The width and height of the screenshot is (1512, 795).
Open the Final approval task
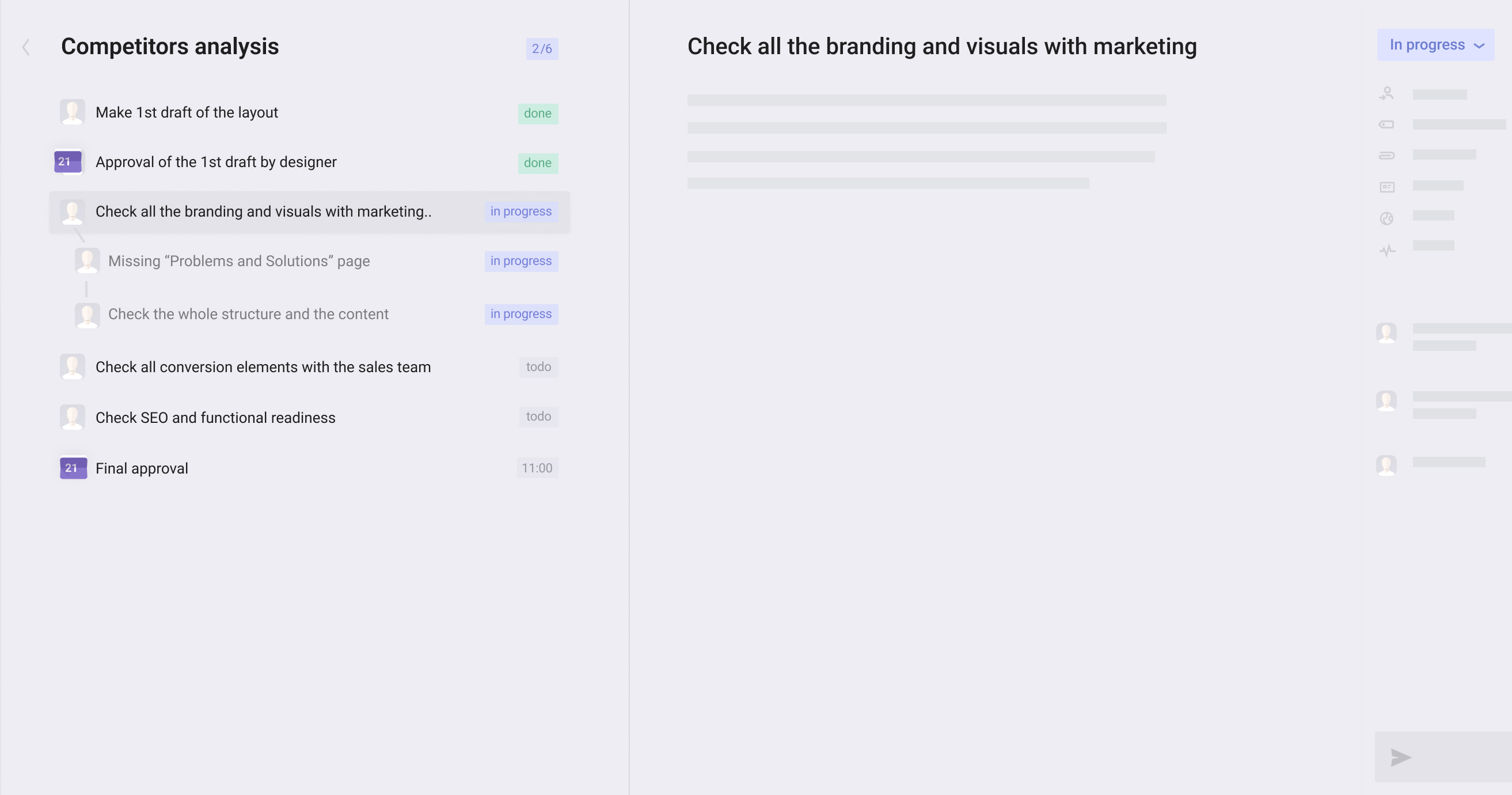(x=142, y=468)
